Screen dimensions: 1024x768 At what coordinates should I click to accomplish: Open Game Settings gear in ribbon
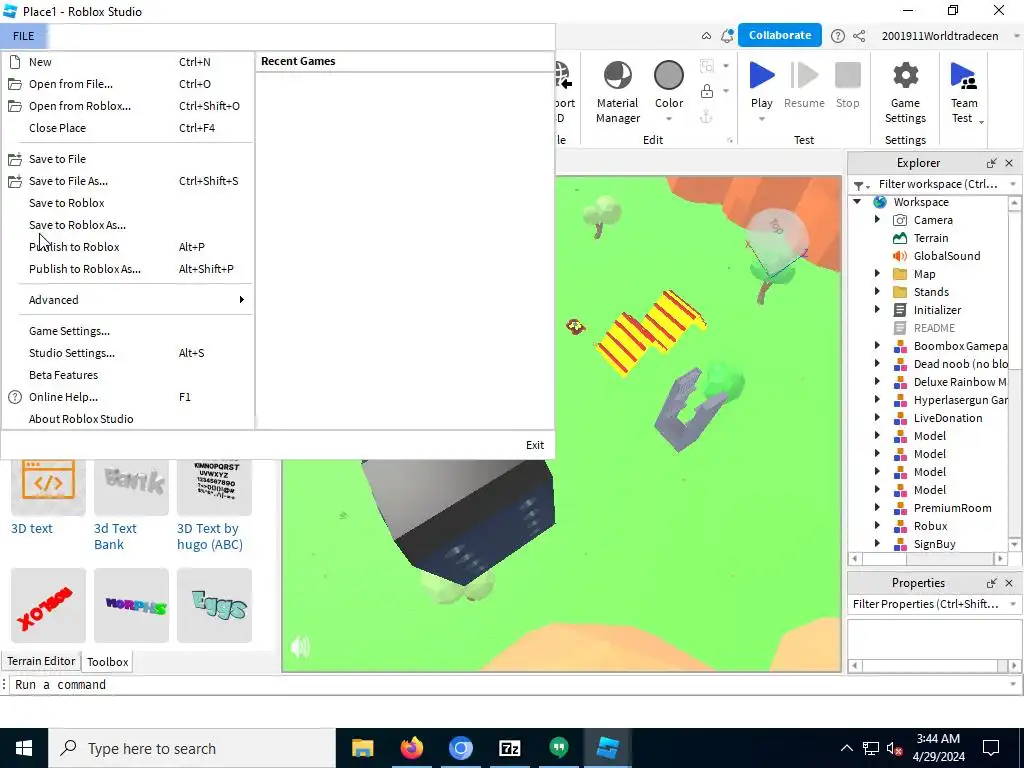[x=905, y=76]
